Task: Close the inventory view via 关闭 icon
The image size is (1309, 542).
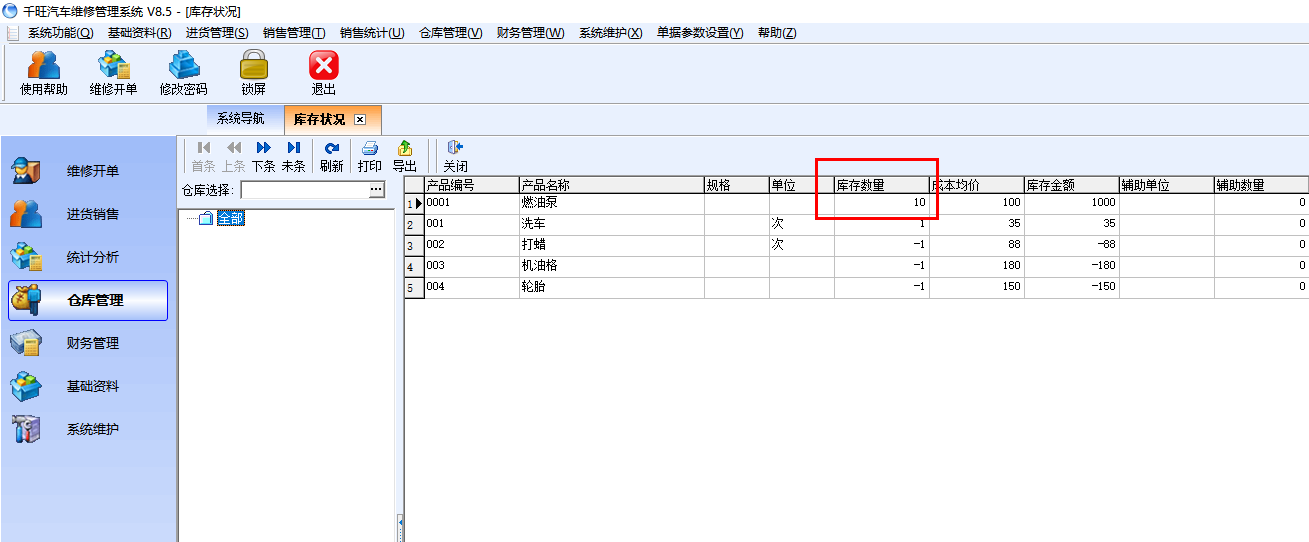Action: (x=455, y=157)
